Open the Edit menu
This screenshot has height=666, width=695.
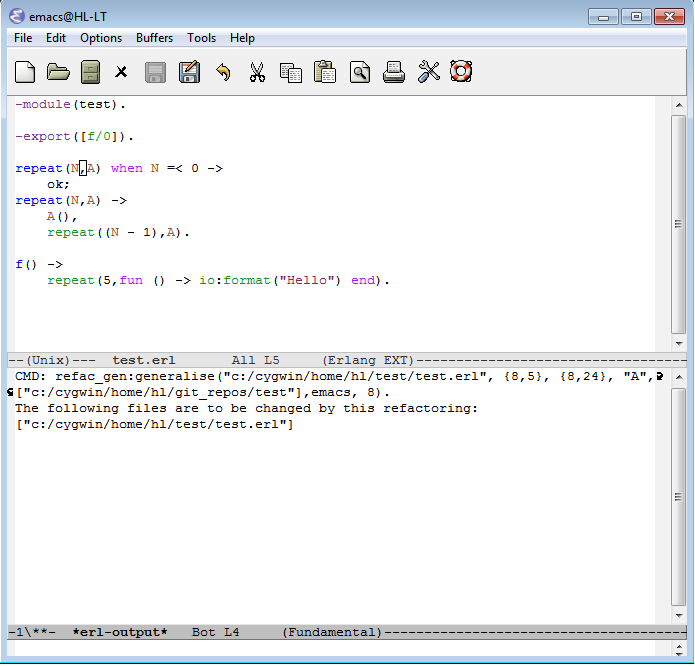(x=56, y=38)
